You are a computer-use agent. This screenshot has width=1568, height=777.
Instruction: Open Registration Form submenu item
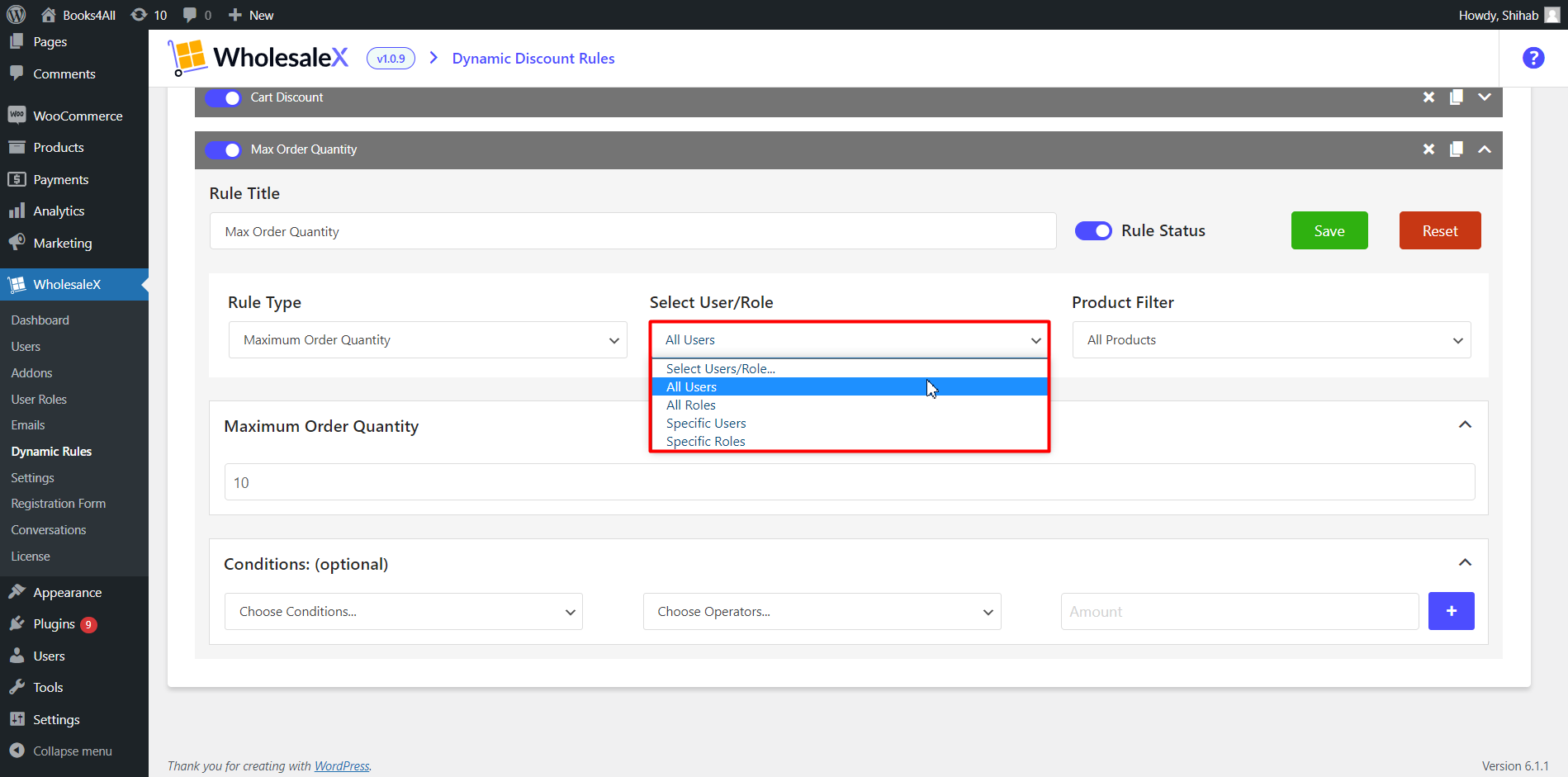coord(58,504)
